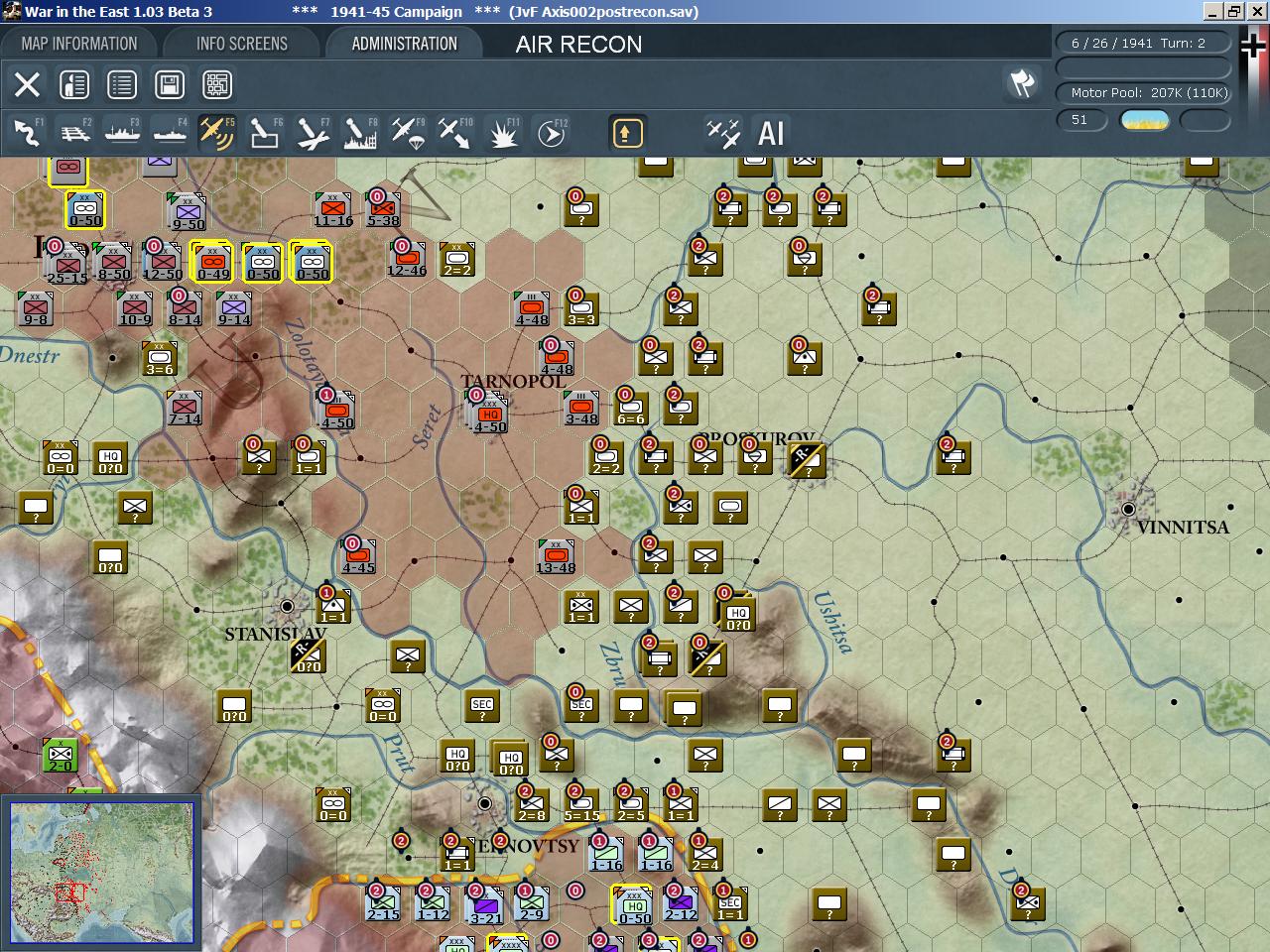1270x952 pixels.
Task: Open the Commander's Report list icon
Action: click(122, 84)
